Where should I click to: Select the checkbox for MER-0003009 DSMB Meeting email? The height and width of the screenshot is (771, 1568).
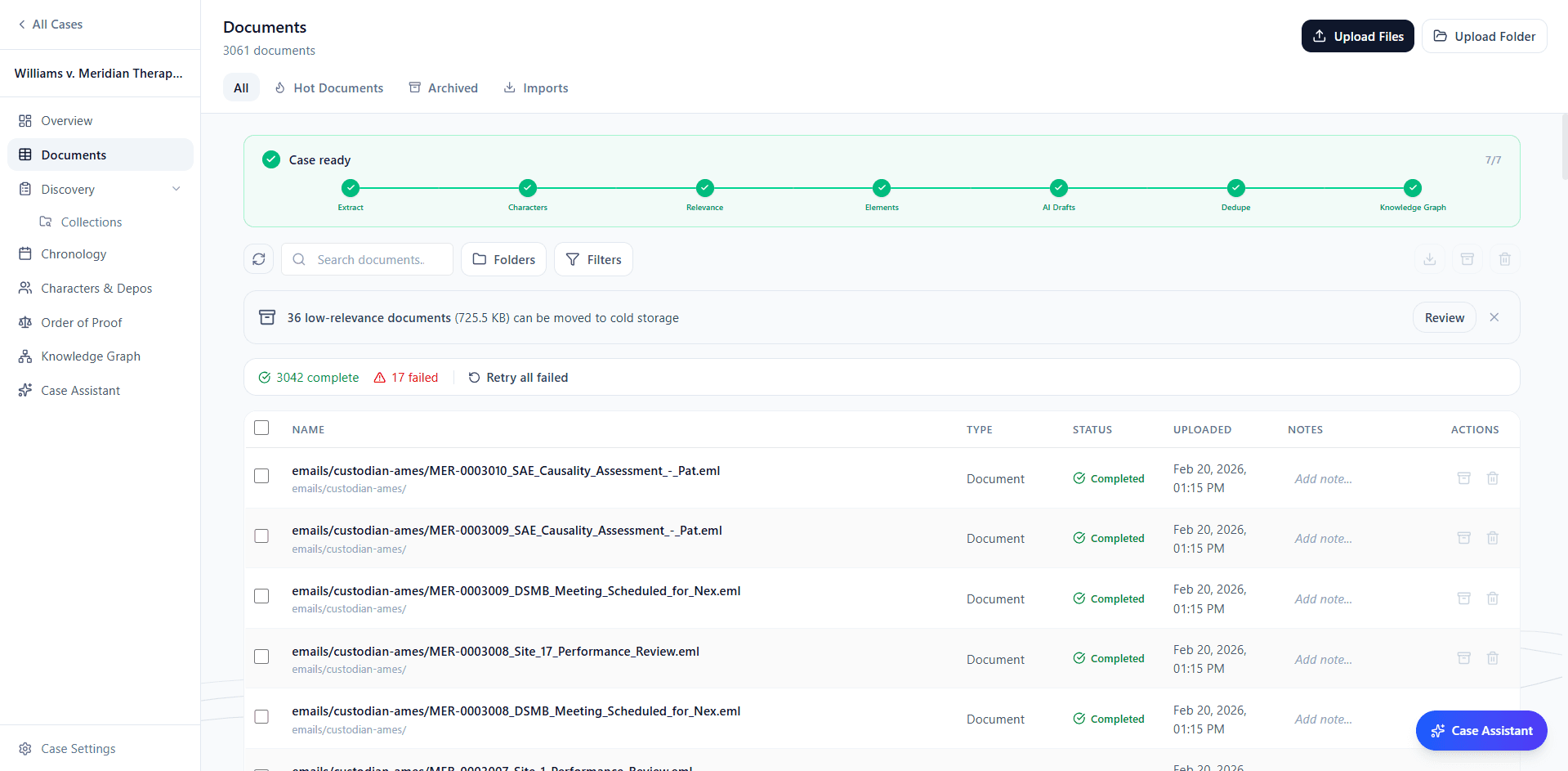pyautogui.click(x=261, y=596)
